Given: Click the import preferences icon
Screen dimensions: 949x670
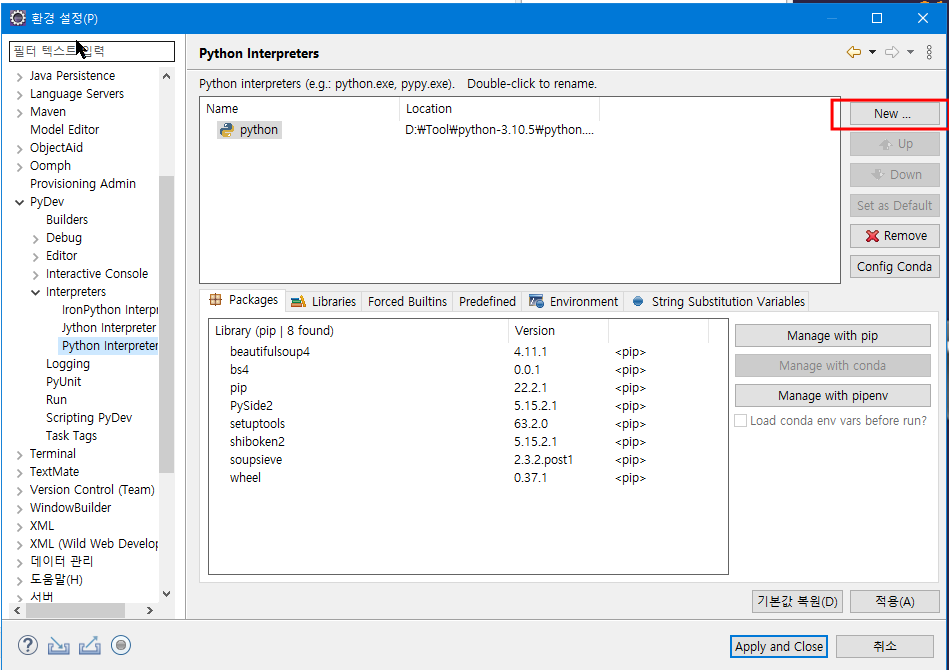Looking at the screenshot, I should point(59,646).
